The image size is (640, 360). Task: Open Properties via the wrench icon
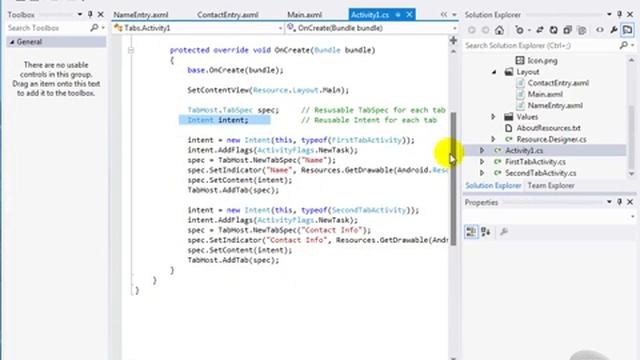[613, 30]
